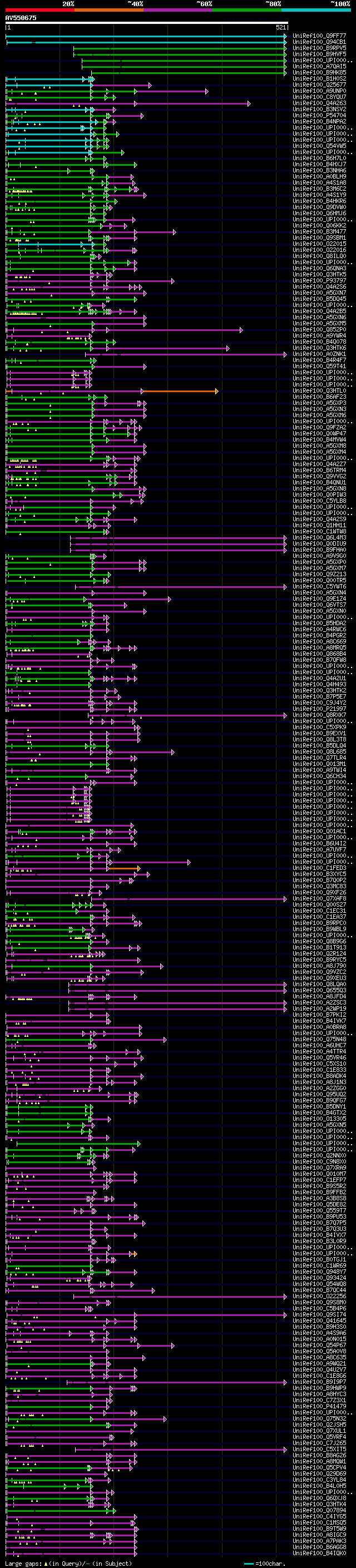Select the UniRef100_B7QFW8 row label
Viewport: 356px width, 1568px height.
(x=319, y=660)
